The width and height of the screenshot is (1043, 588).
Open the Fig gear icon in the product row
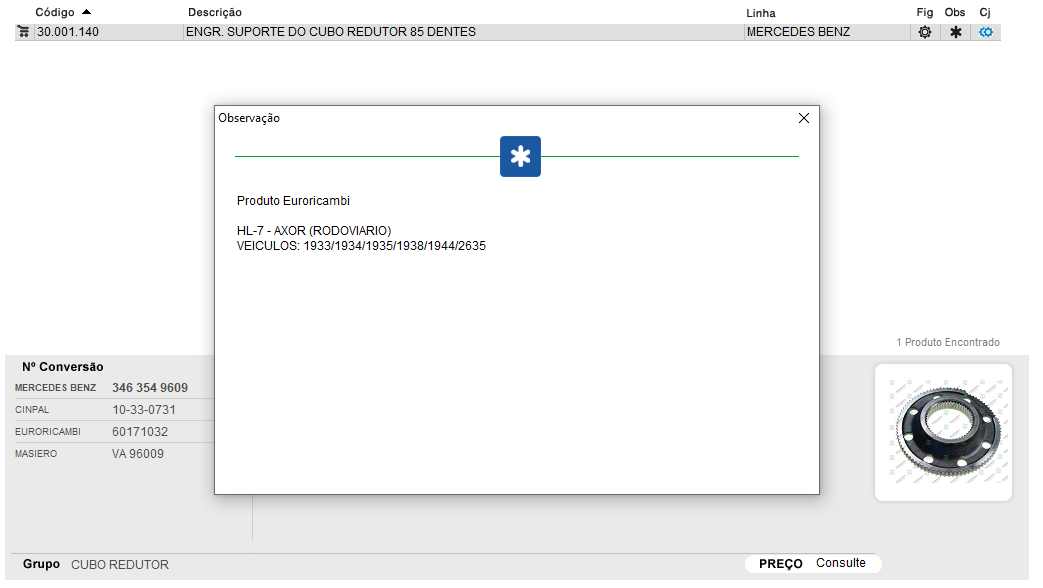click(x=925, y=32)
